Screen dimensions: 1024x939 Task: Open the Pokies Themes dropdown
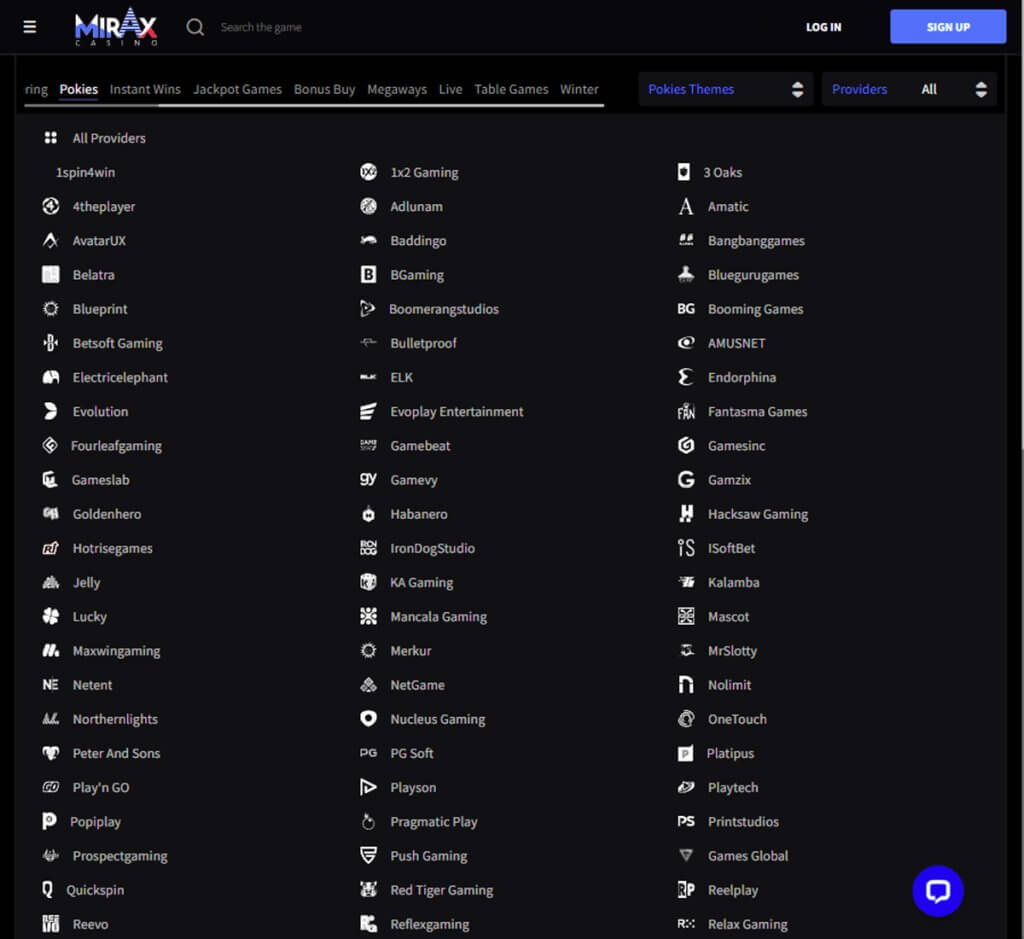[725, 89]
